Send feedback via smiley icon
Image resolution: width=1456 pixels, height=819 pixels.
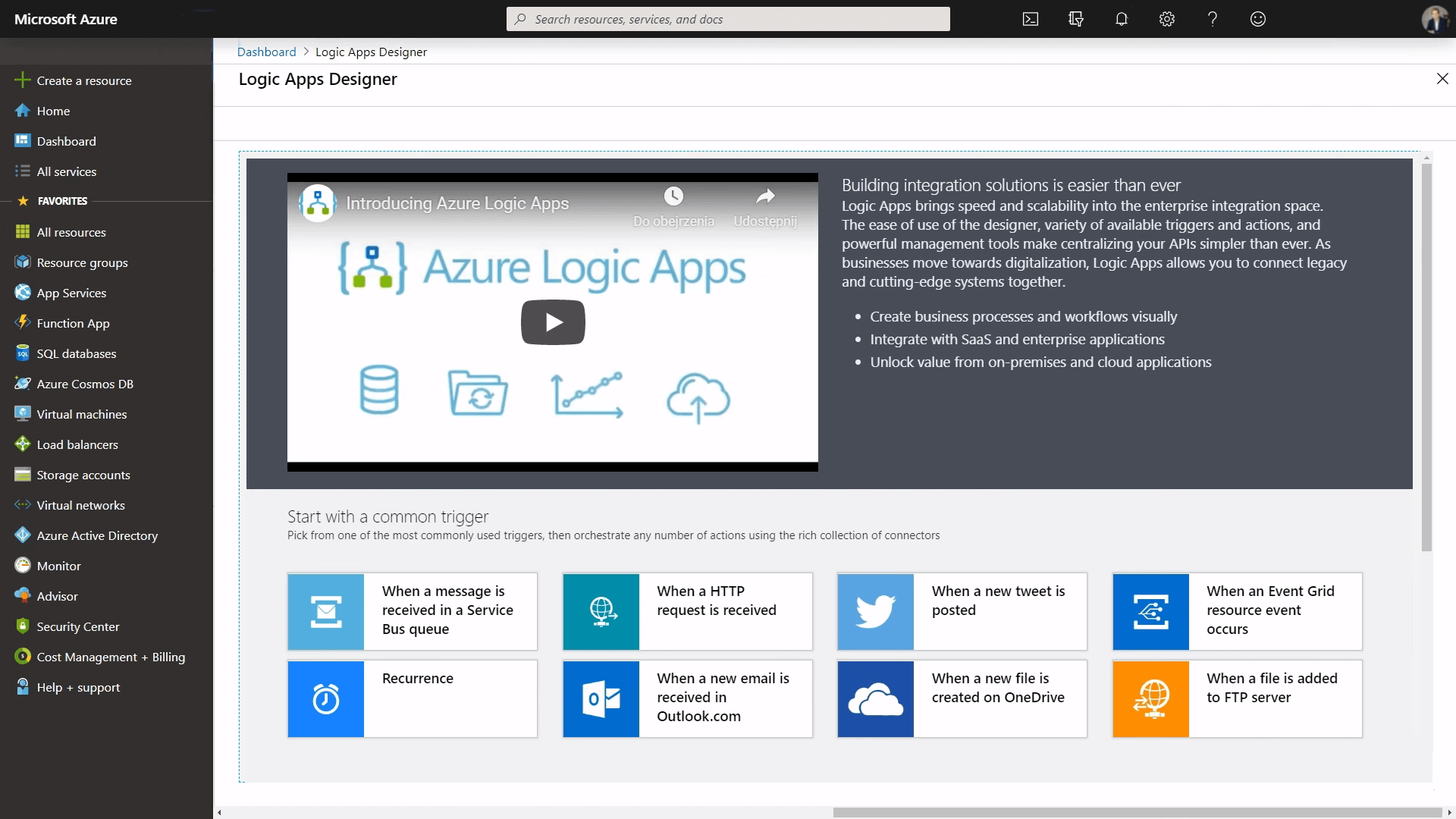[1257, 19]
